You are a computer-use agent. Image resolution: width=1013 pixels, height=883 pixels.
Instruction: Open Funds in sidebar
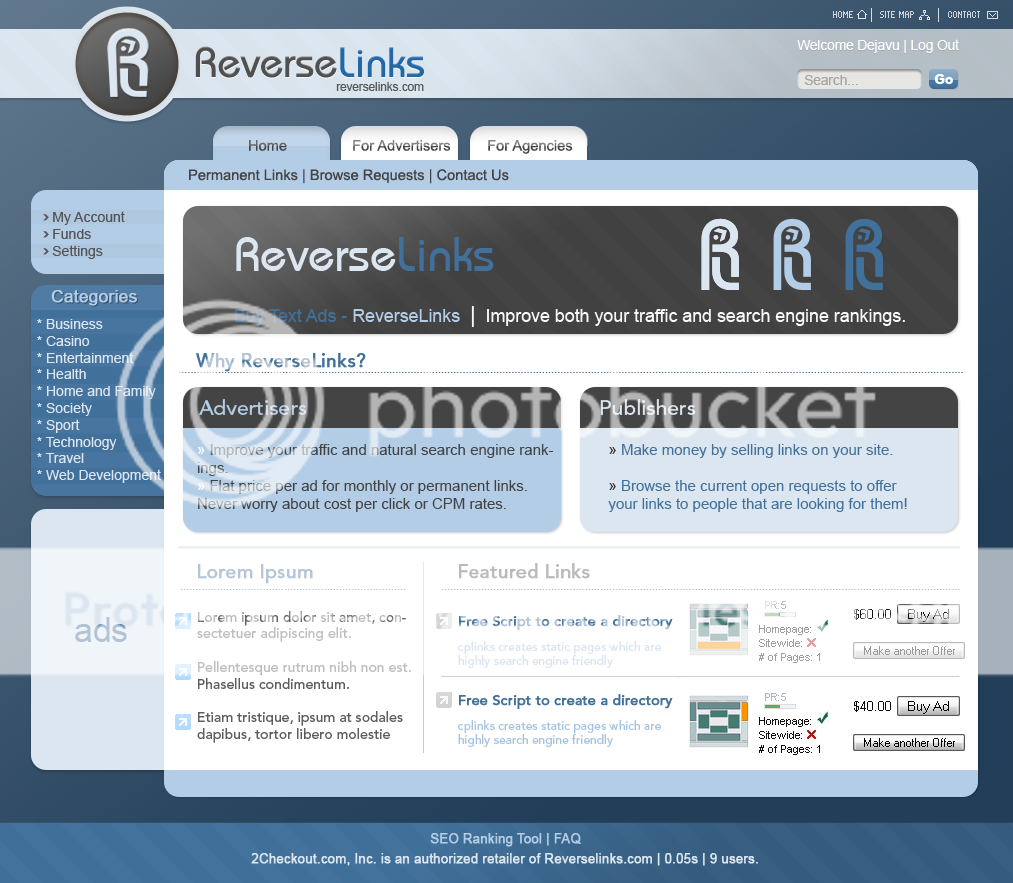coord(71,234)
